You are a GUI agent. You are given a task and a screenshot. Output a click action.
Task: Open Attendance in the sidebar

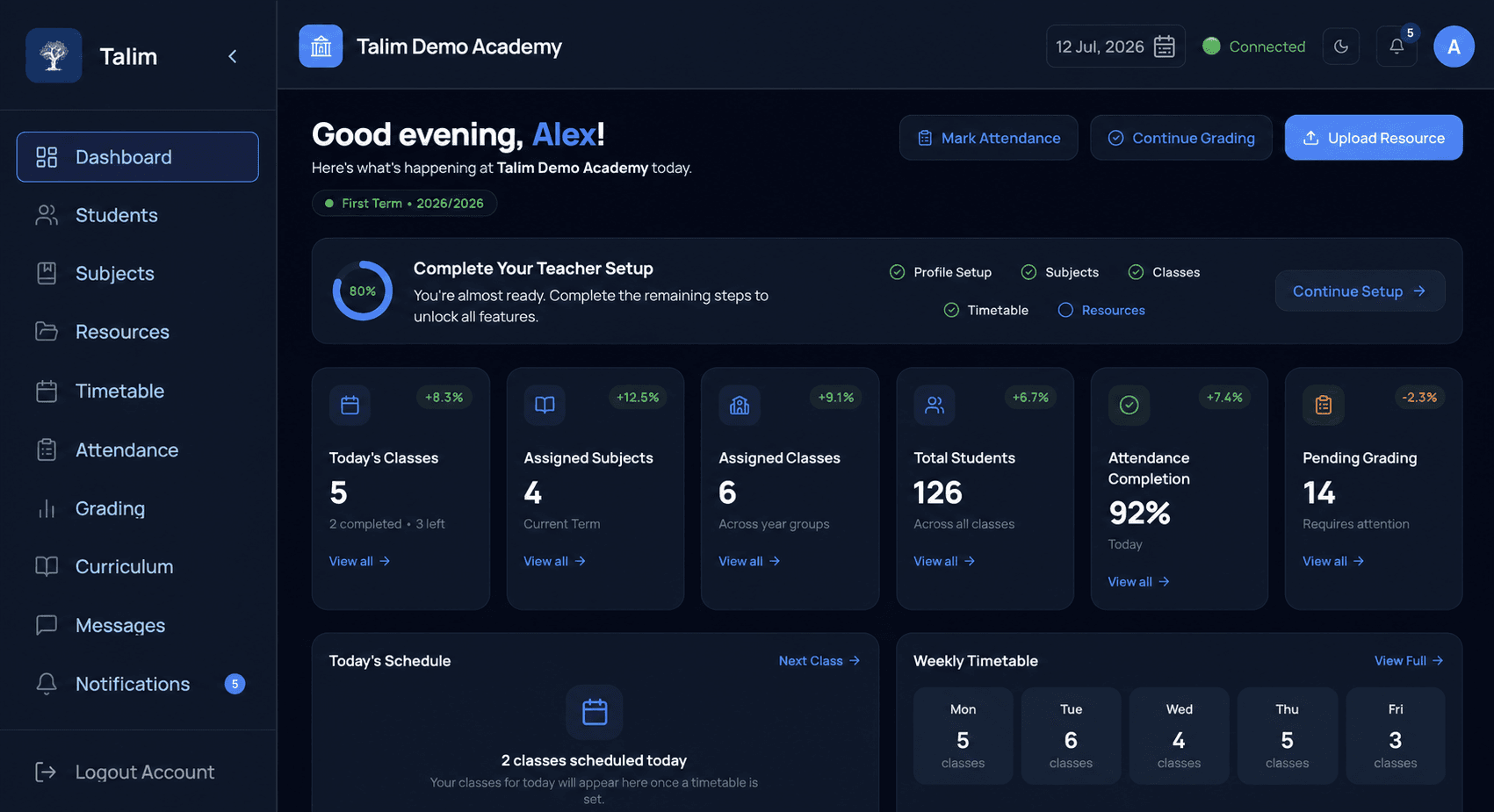(138, 449)
